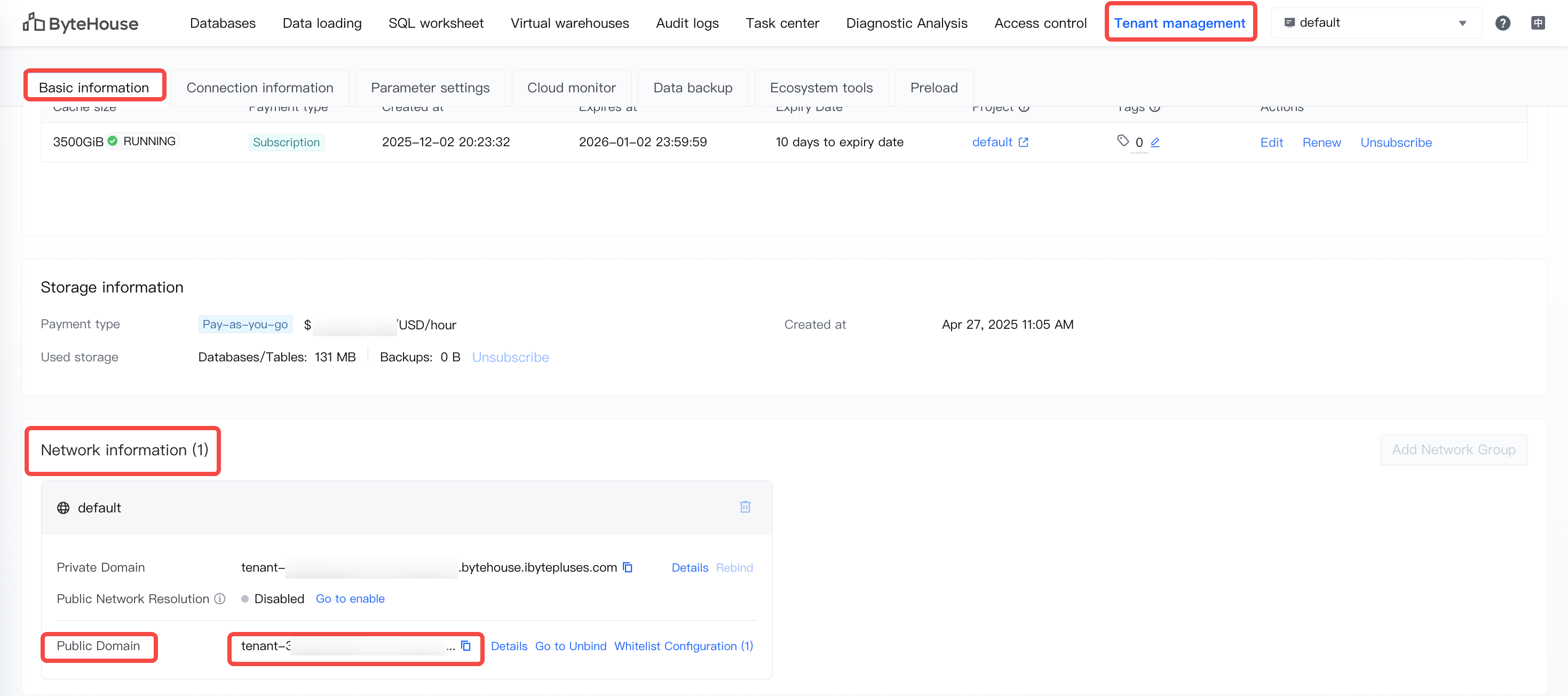This screenshot has width=1568, height=696.
Task: Open the Parameter settings tab
Action: [x=430, y=88]
